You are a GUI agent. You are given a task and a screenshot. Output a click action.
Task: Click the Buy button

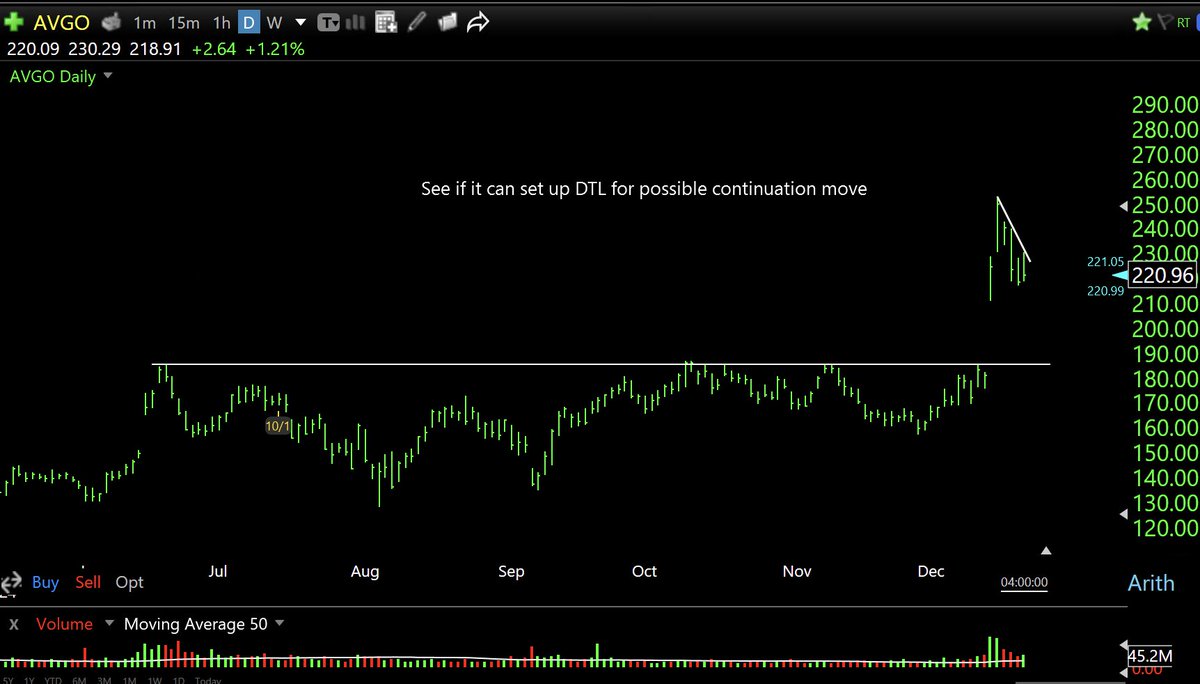point(45,582)
